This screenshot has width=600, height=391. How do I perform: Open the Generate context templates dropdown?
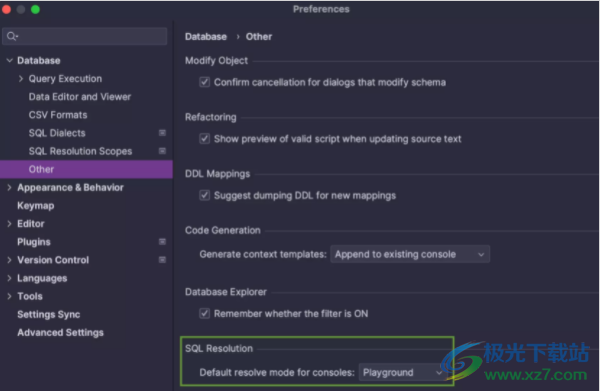[x=410, y=254]
